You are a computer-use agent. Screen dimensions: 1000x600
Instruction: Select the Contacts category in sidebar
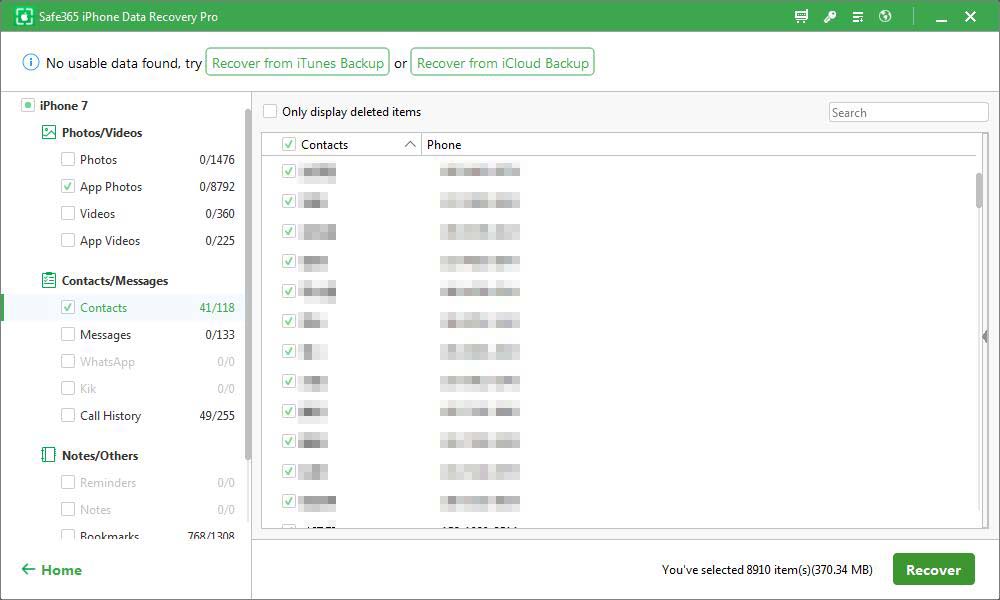(x=103, y=307)
